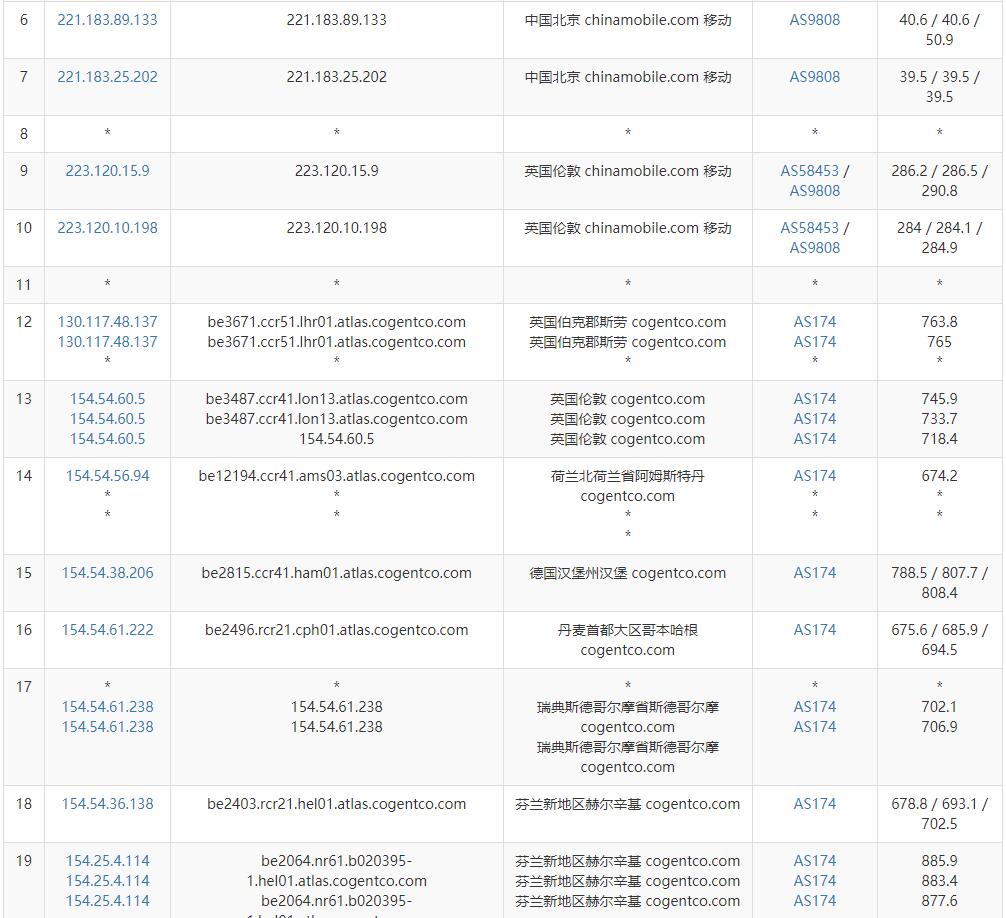The width and height of the screenshot is (1006, 918).
Task: Open the last 154.25.4.114 link in hop 19
Action: coord(107,901)
